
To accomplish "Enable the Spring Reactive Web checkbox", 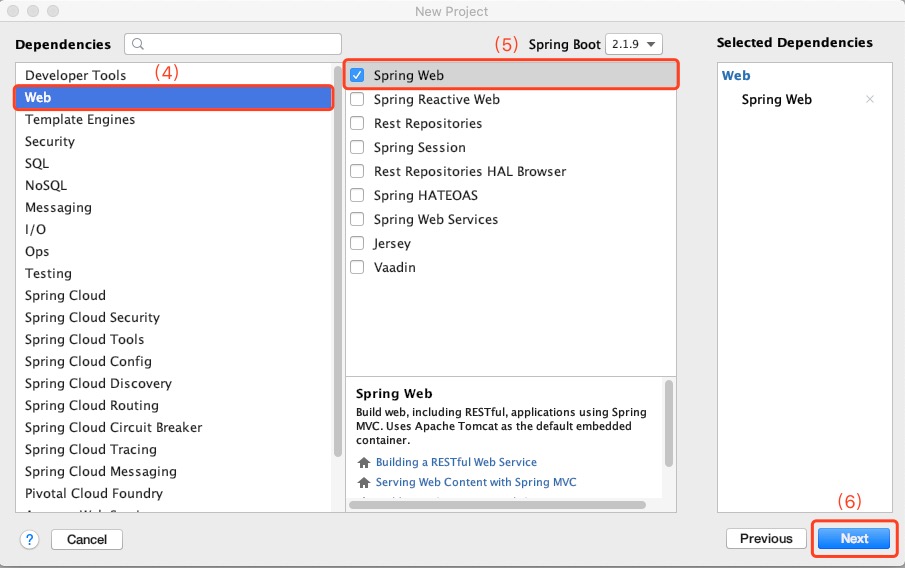I will click(x=357, y=99).
